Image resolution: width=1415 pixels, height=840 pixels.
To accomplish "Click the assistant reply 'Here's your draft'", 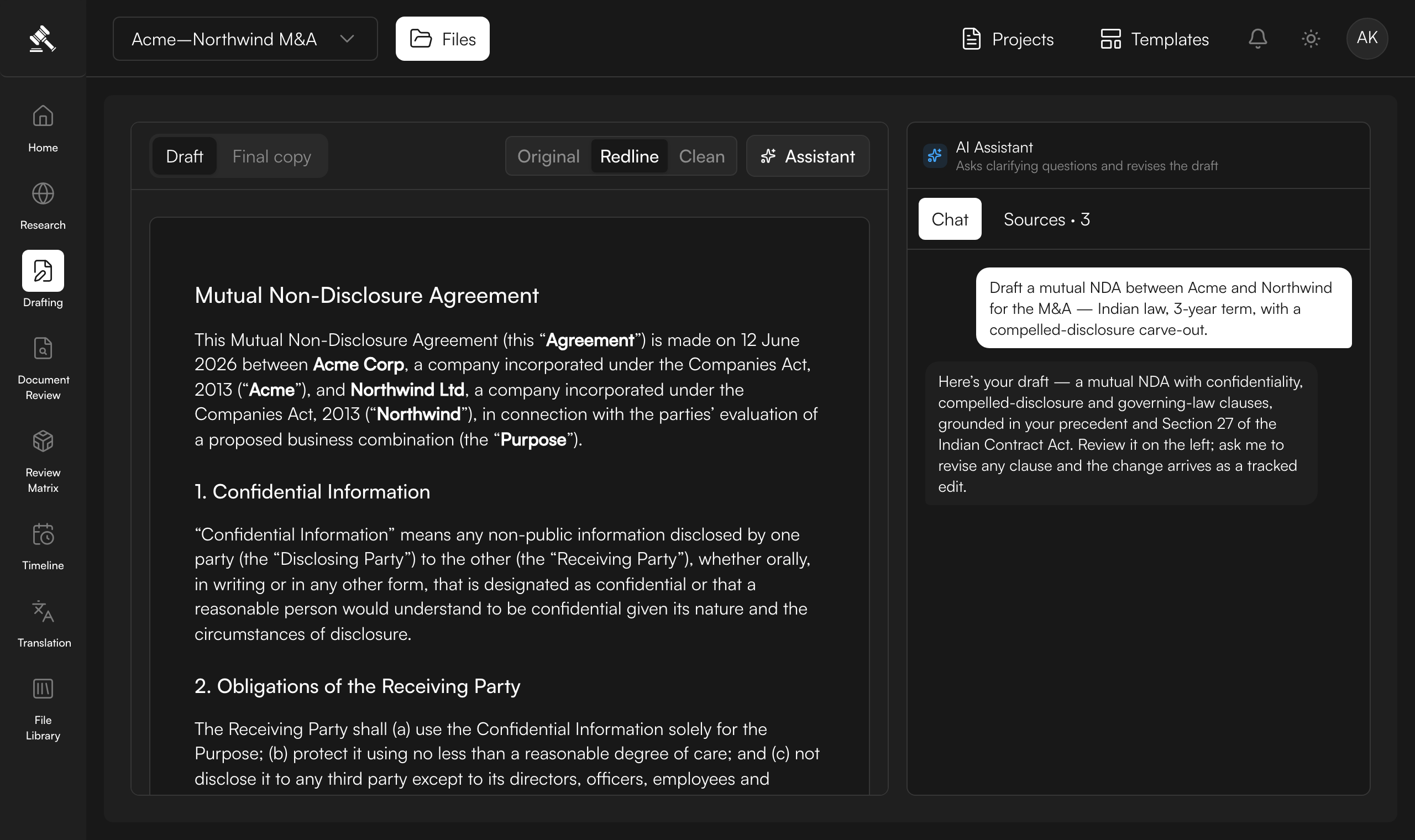I will click(1121, 434).
